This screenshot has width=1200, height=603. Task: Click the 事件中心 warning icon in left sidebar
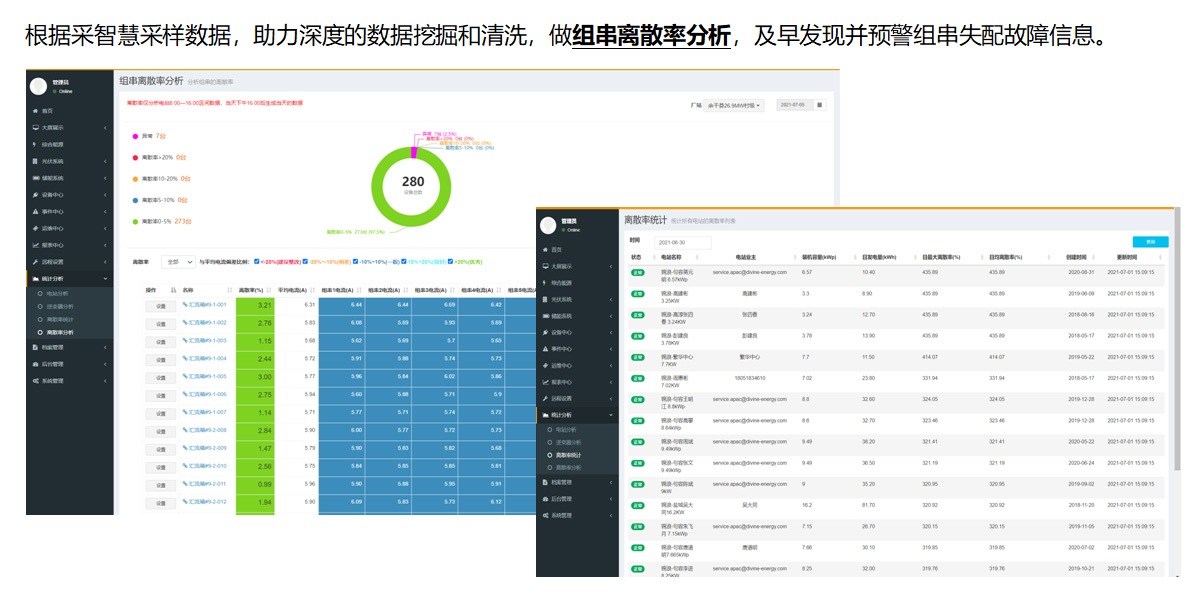[36, 211]
